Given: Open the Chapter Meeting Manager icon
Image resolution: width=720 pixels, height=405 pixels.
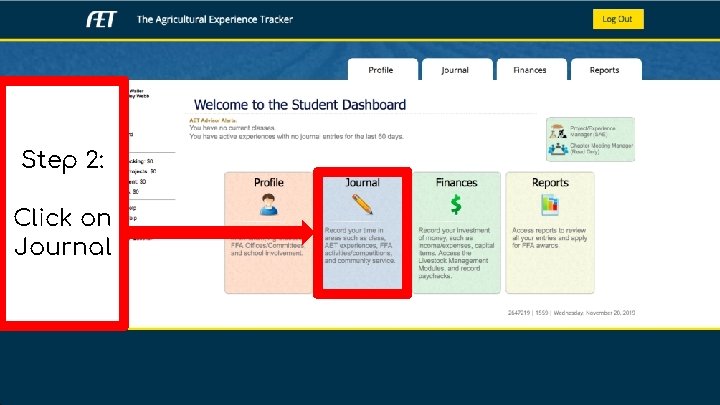Looking at the screenshot, I should point(558,148).
